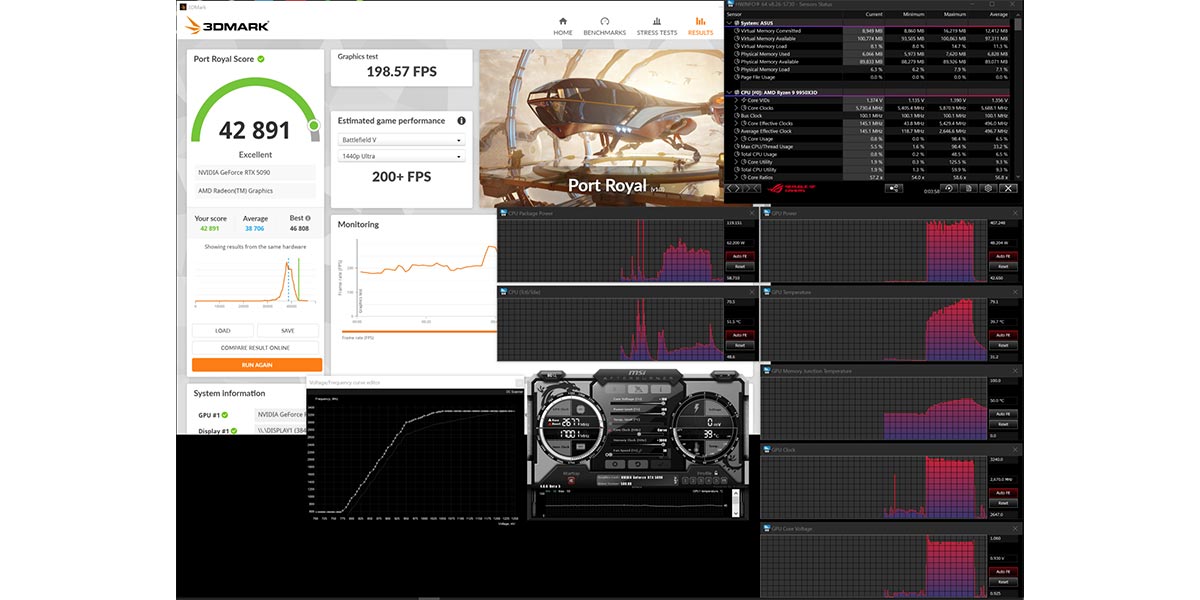Viewport: 1200px width, 600px height.
Task: Click Auto Fit in CPU Package Power graph
Action: (738, 256)
